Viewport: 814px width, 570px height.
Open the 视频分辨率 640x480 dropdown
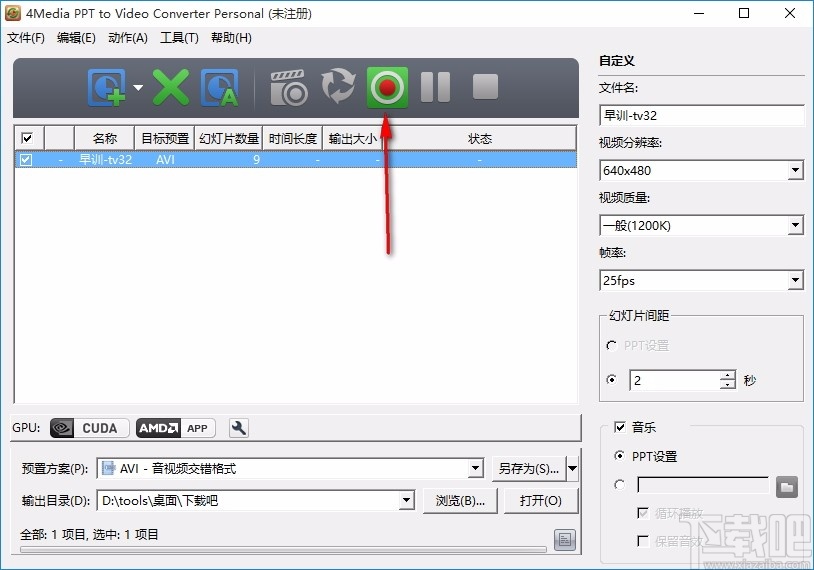[795, 170]
